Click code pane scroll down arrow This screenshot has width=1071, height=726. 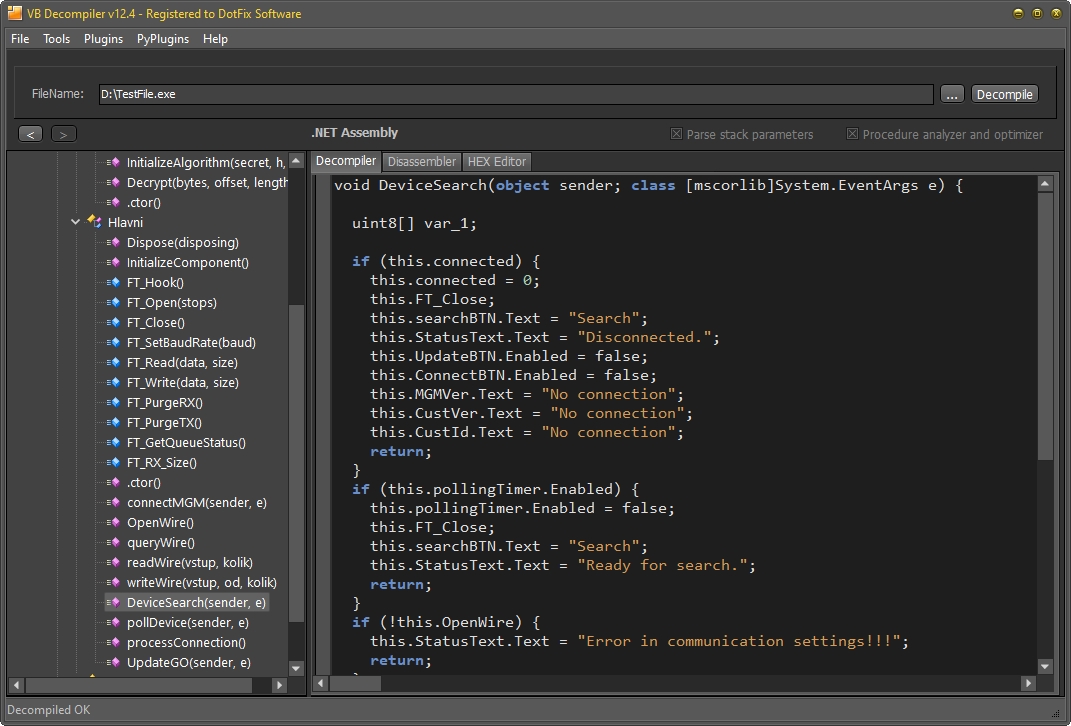point(1045,666)
